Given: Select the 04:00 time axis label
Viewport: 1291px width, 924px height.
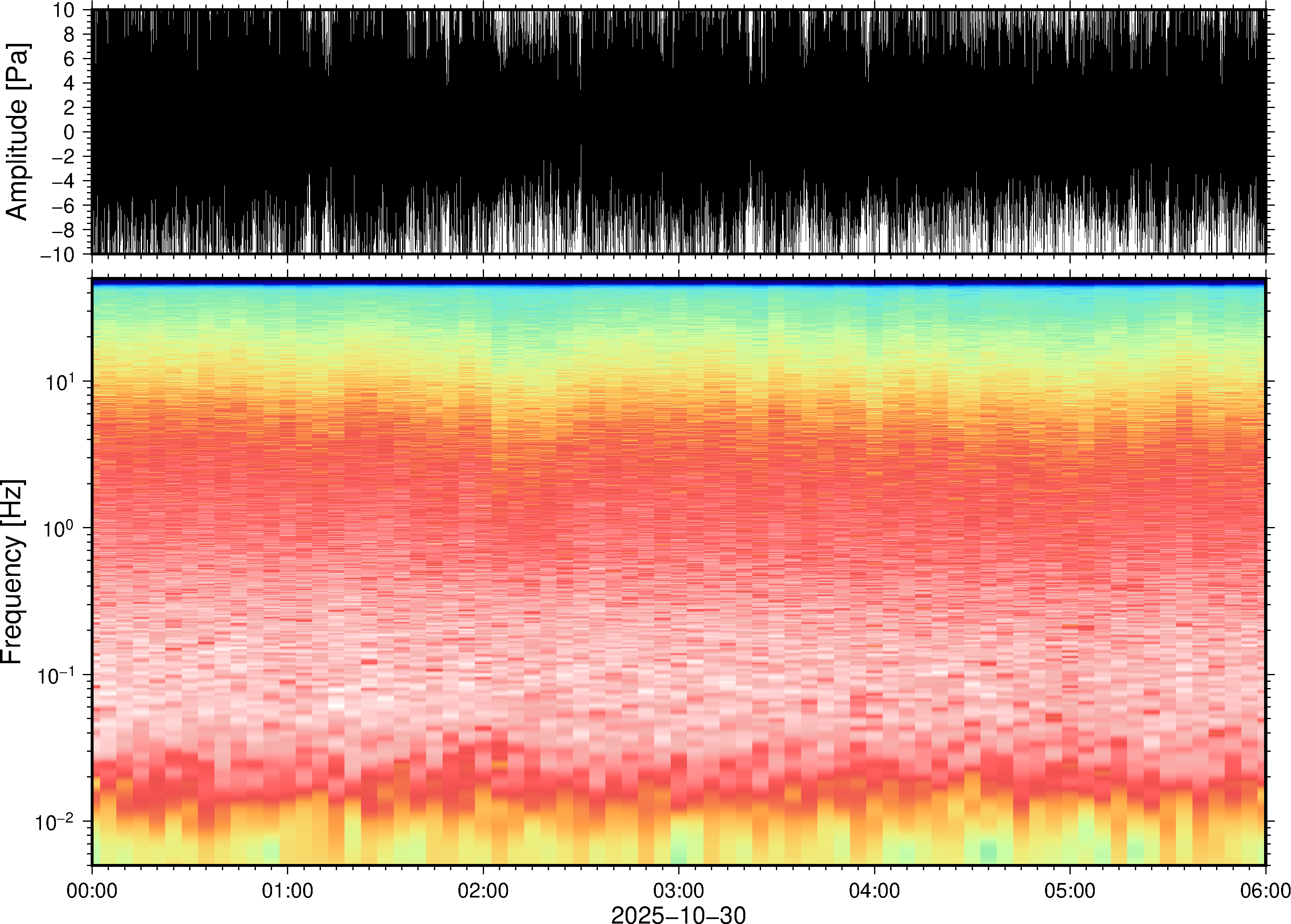Looking at the screenshot, I should tap(874, 890).
